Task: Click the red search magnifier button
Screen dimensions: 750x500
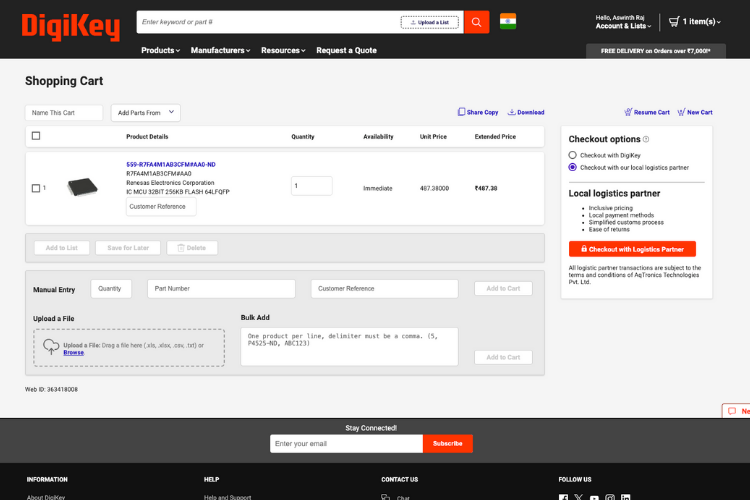Action: click(x=476, y=22)
